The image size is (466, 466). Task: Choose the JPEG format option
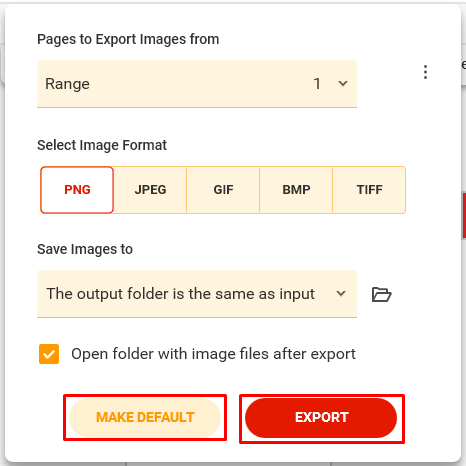pyautogui.click(x=150, y=190)
